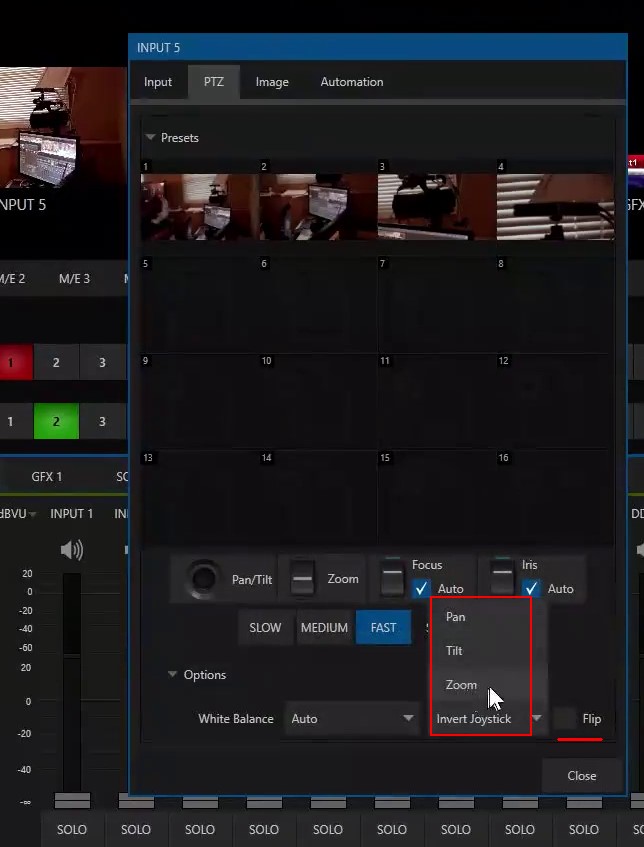Collapse the Presets section

150,138
